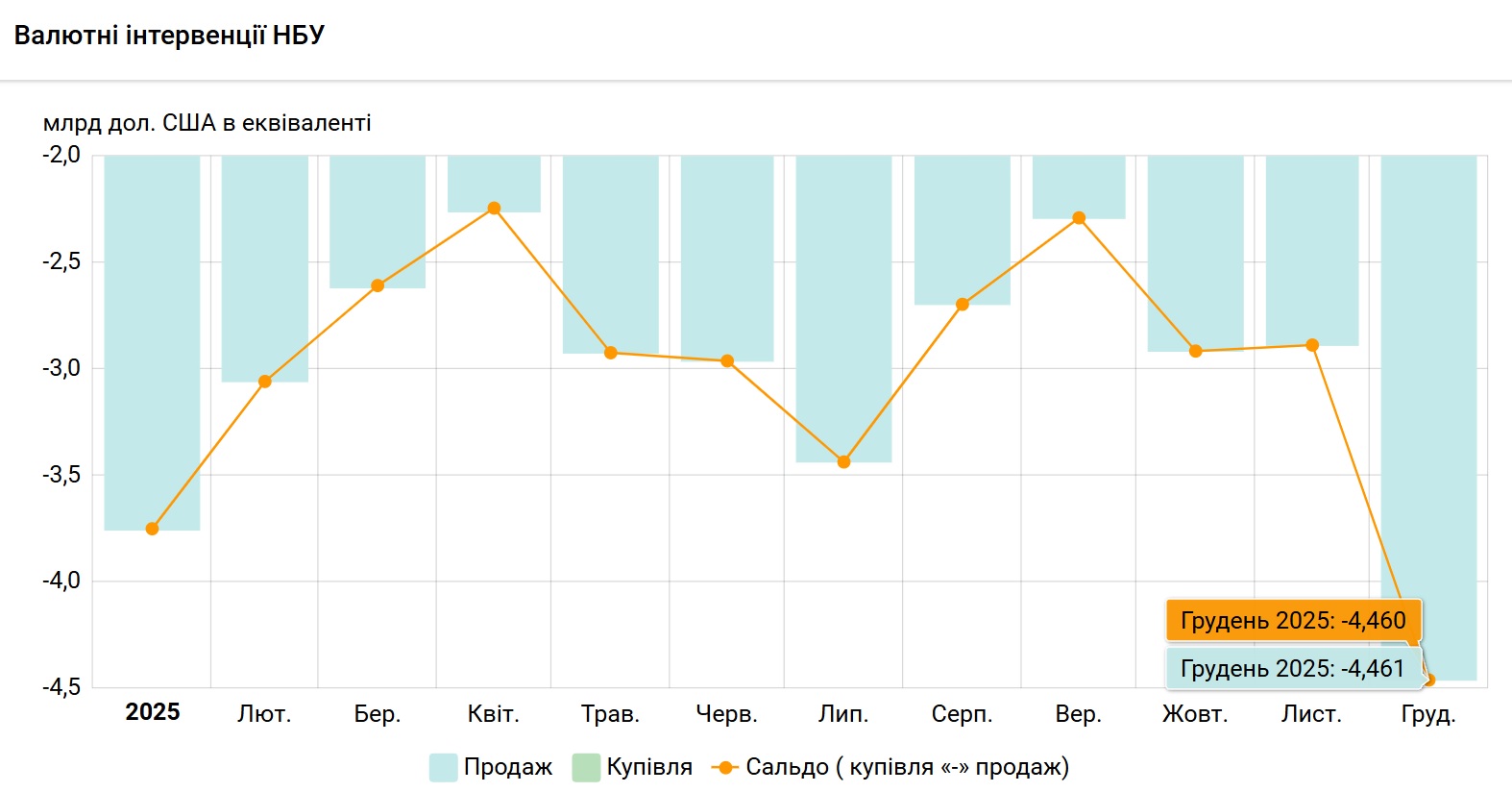Screen dimensions: 1512x792
Task: Click the orange Грудень 2025: -4,460 tooltip
Action: 1293,621
